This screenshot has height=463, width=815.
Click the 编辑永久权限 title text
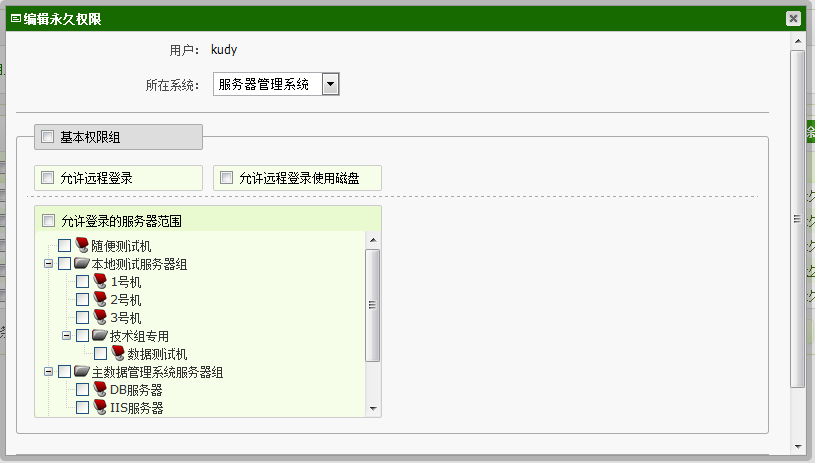[62, 19]
